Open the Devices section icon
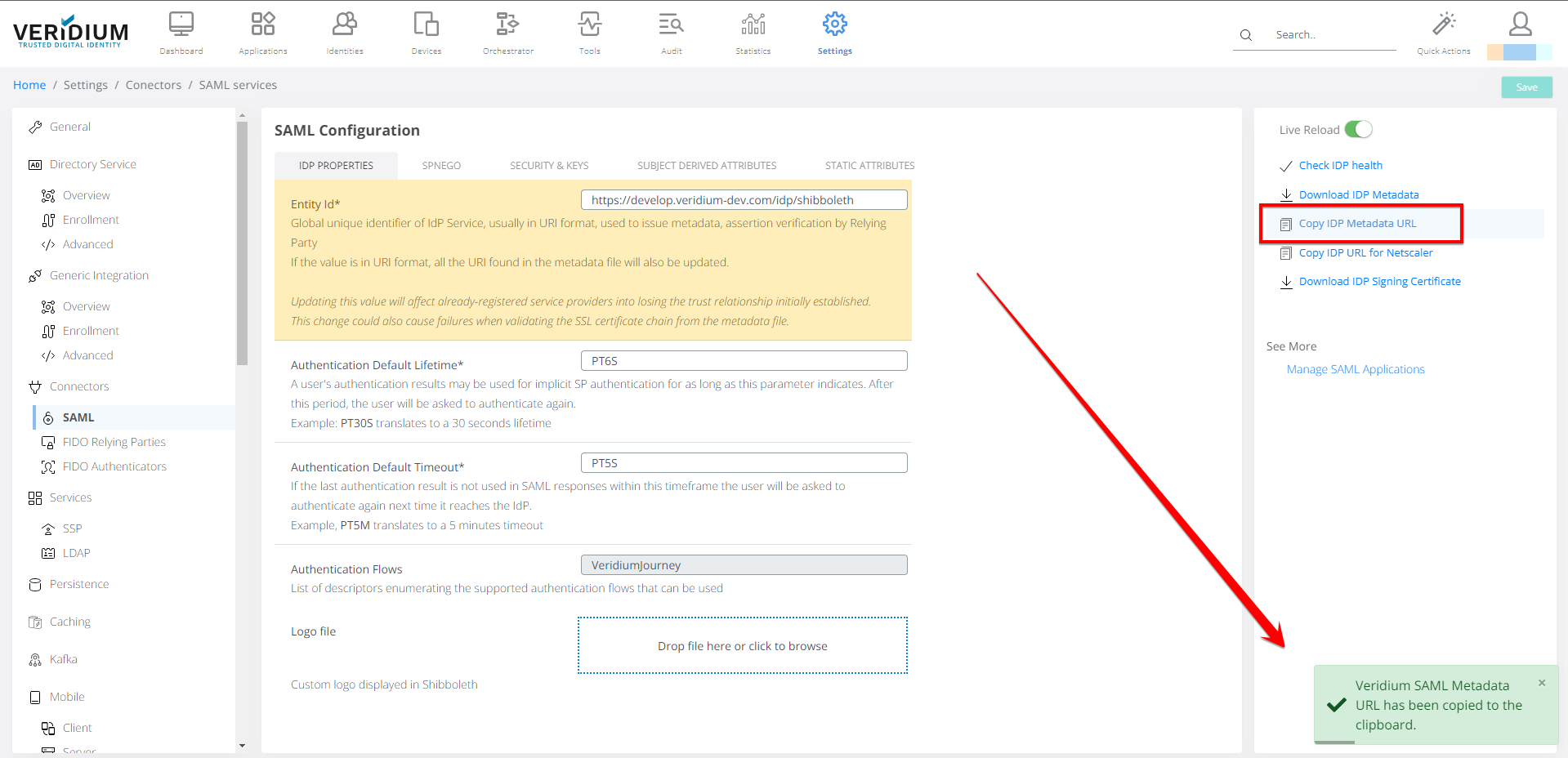Screen dimensions: 1568x758 pyautogui.click(x=426, y=25)
